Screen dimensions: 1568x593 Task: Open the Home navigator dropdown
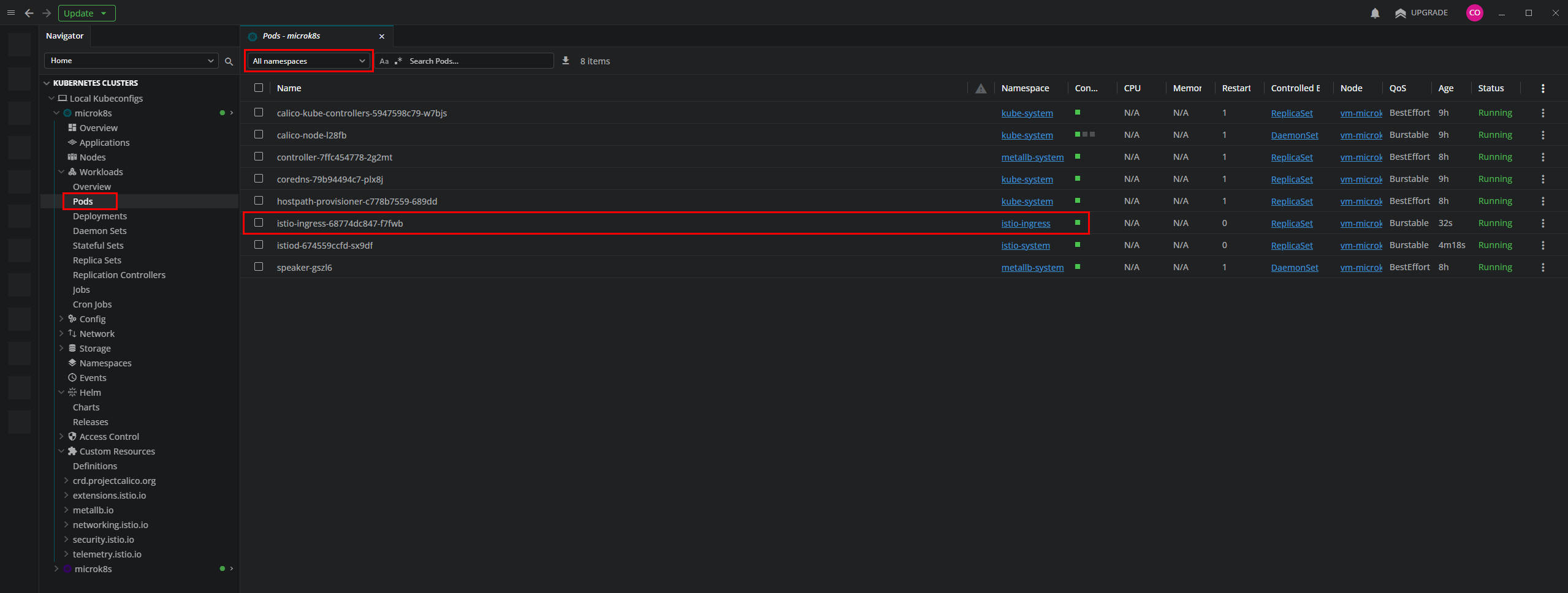(131, 61)
